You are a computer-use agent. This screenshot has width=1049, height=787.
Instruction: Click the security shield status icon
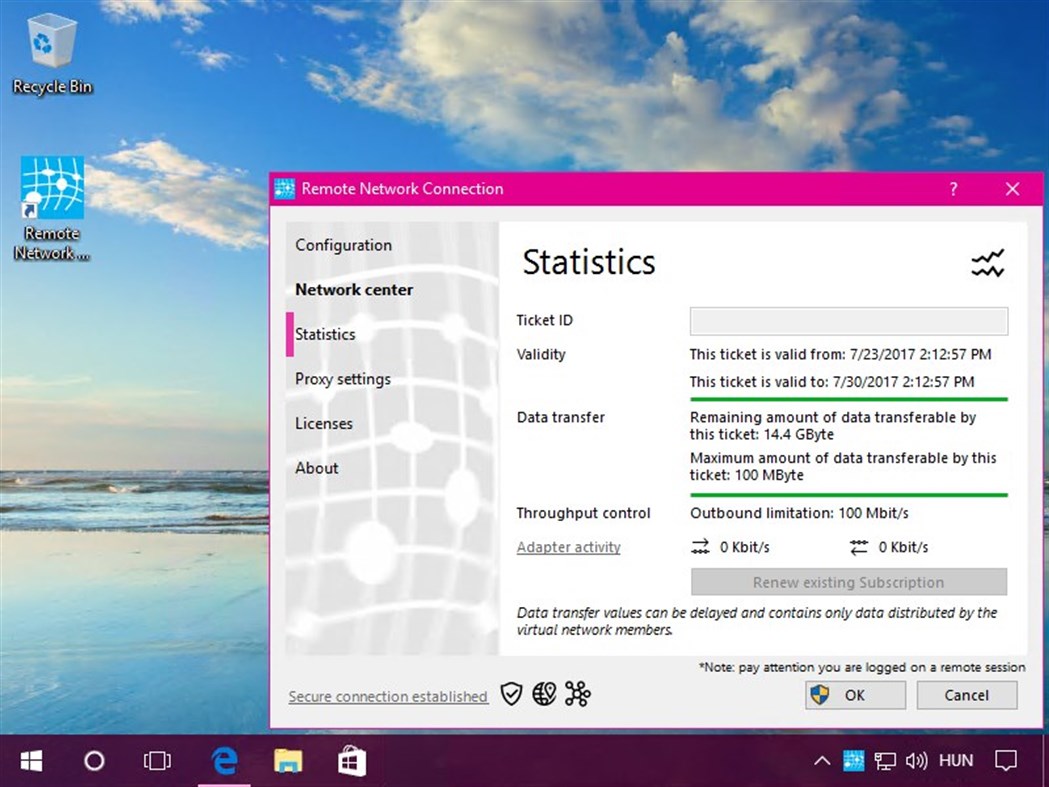coord(511,693)
